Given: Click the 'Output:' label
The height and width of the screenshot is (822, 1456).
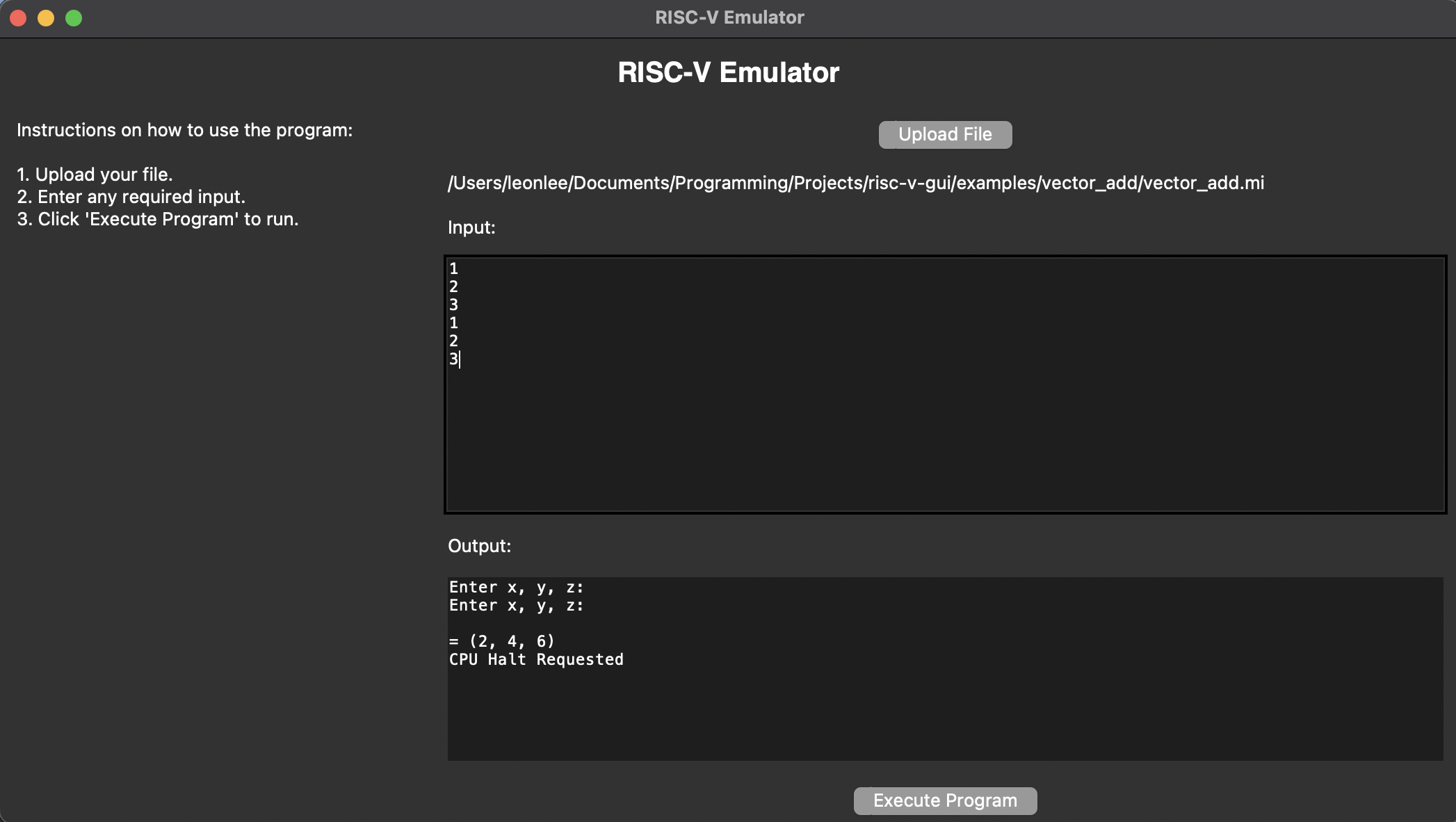Looking at the screenshot, I should coord(479,546).
